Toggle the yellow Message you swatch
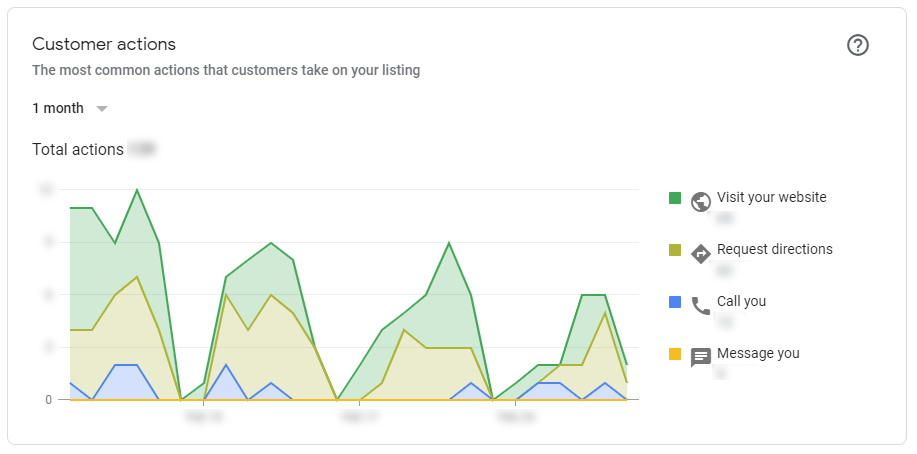This screenshot has height=454, width=917. coord(675,354)
